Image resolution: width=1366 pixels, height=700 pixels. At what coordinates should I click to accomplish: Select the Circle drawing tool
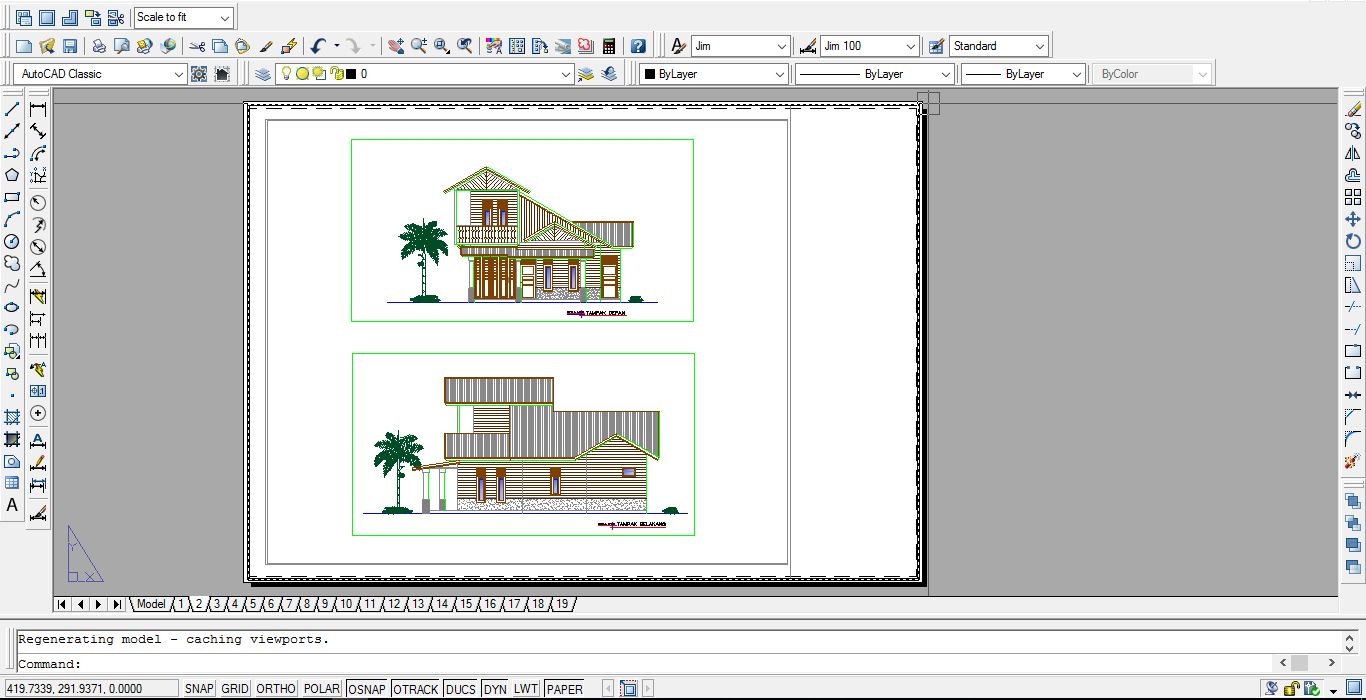tap(12, 241)
